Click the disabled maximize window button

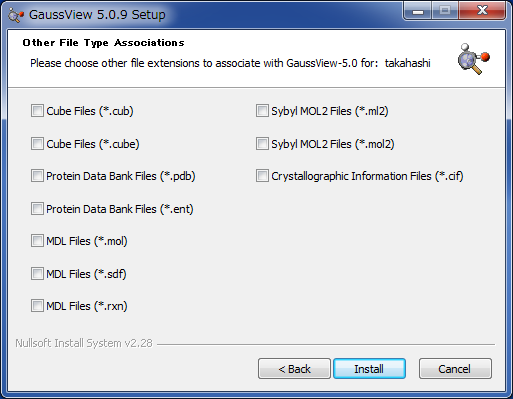click(445, 11)
